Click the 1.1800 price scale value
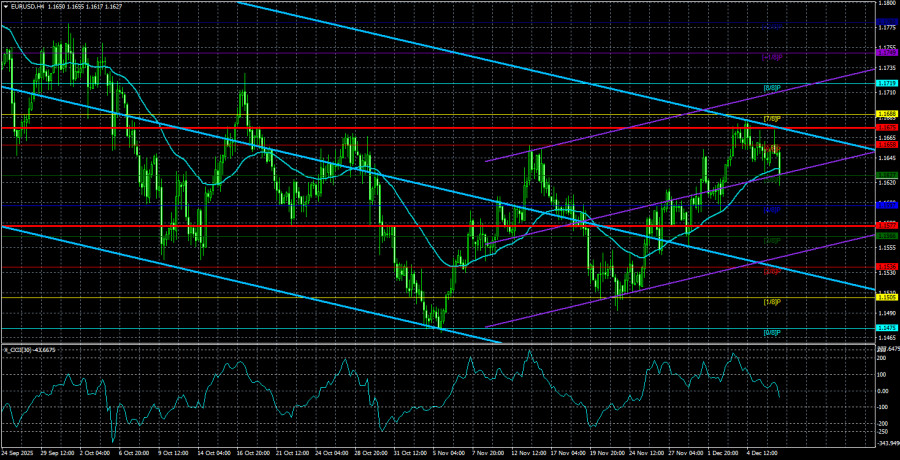900x460 pixels. [887, 3]
